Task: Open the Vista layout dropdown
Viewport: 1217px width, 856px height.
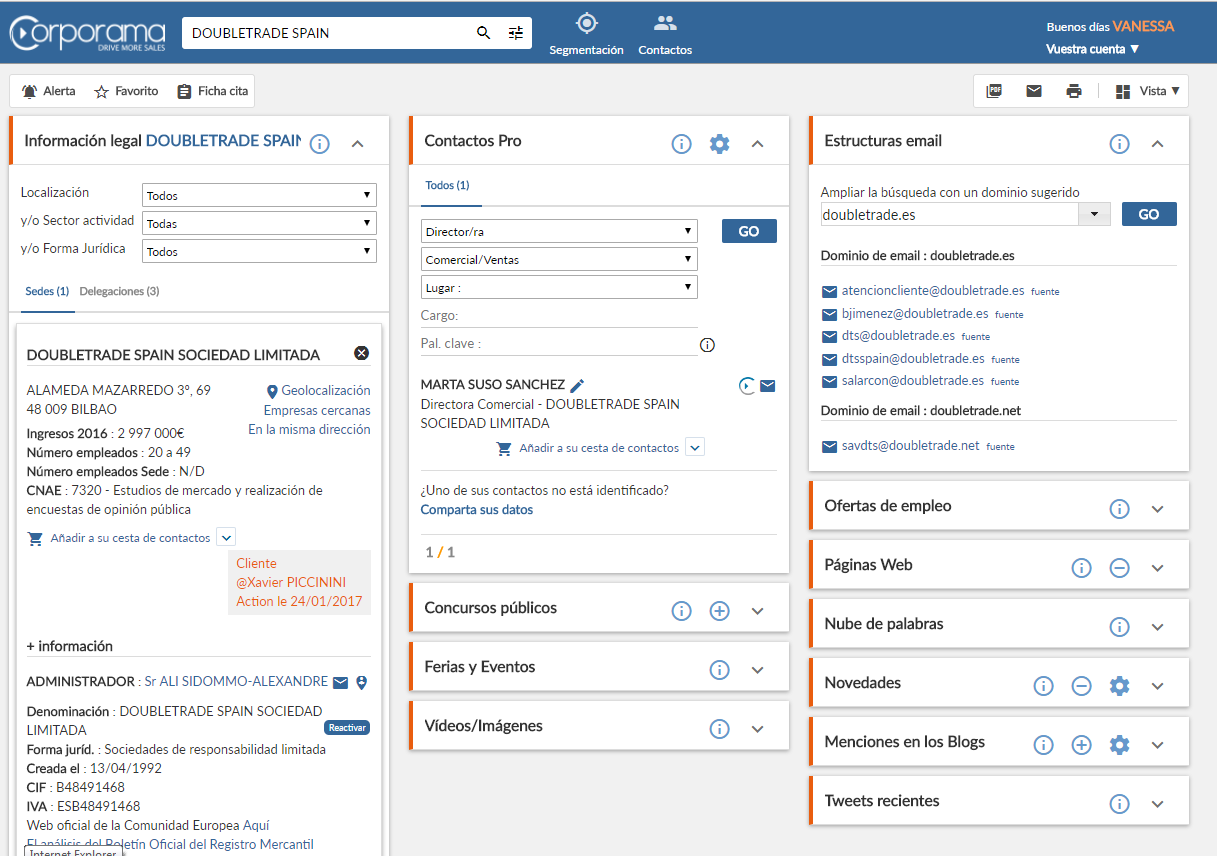Action: pos(1148,91)
